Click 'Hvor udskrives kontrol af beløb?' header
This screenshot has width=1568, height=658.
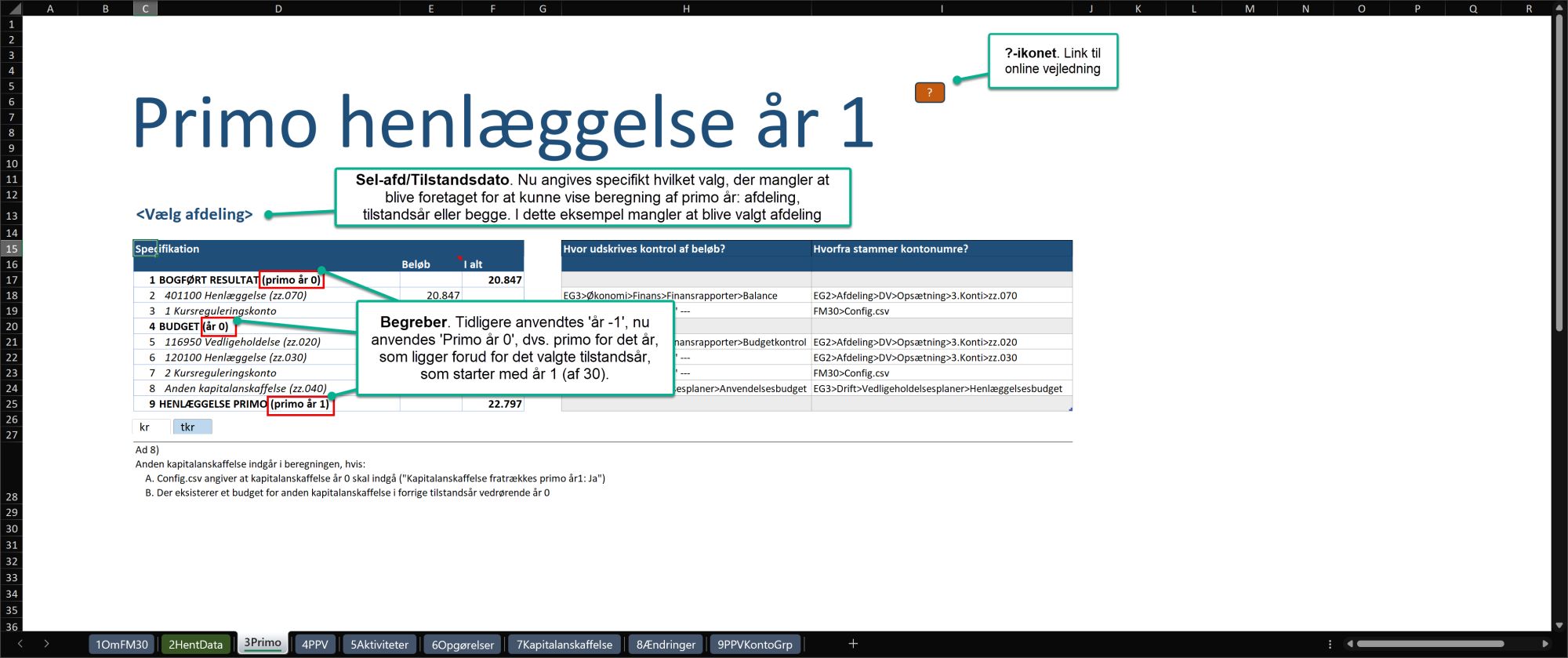686,249
